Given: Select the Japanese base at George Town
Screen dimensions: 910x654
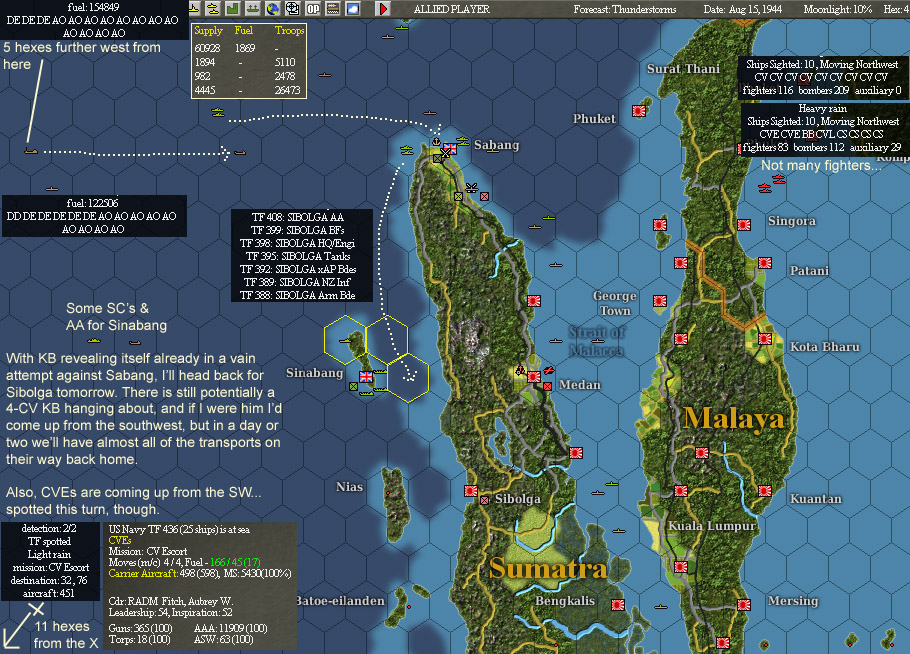Looking at the screenshot, I should tap(660, 301).
